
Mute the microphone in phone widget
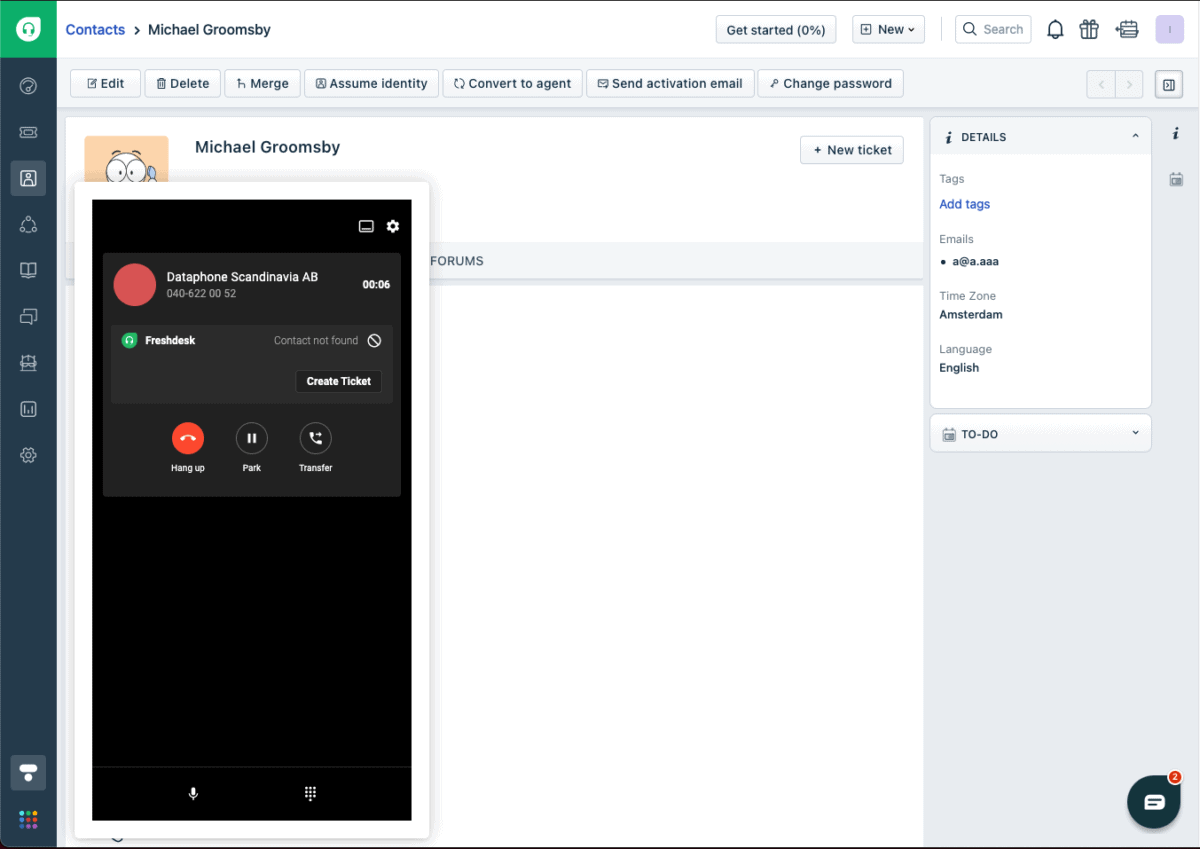coord(194,794)
